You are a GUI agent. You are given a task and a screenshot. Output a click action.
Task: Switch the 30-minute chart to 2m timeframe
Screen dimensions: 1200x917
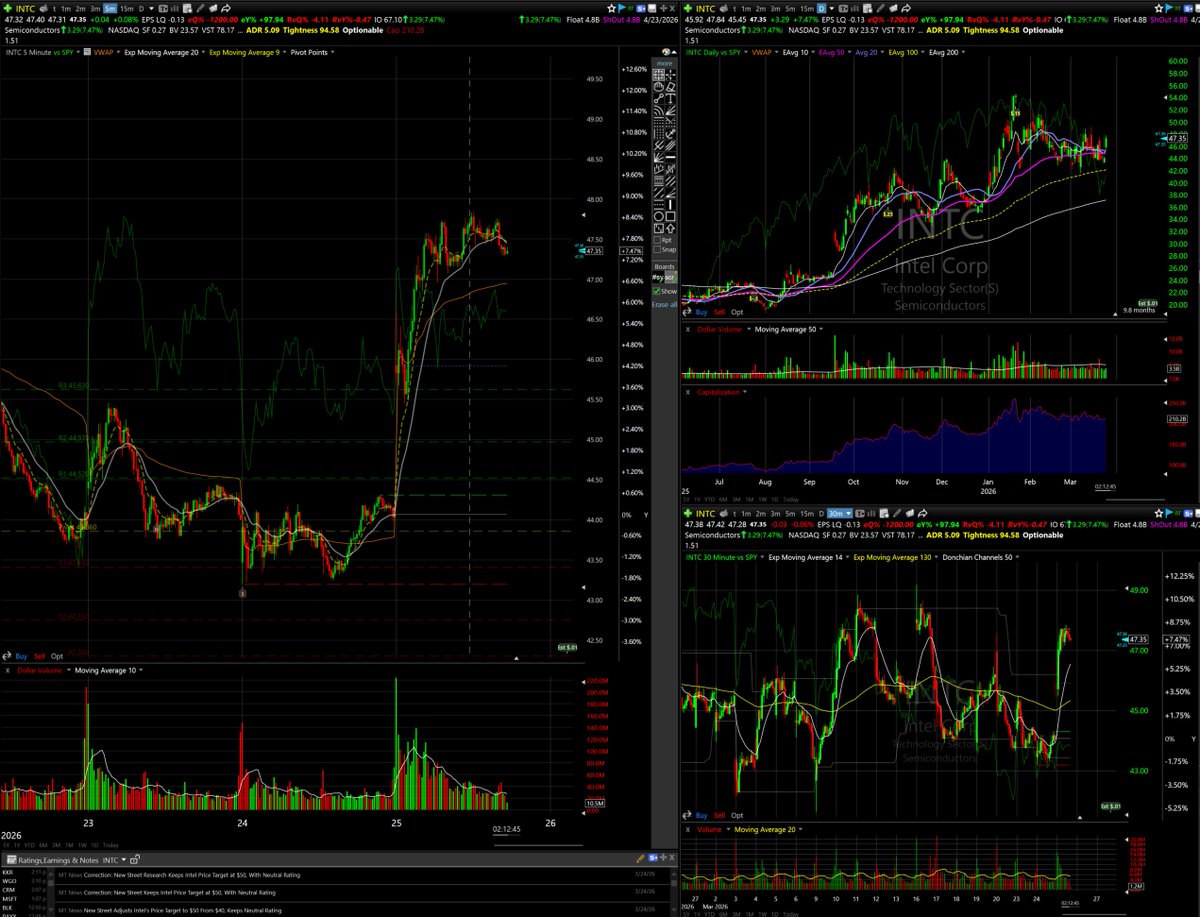point(762,512)
